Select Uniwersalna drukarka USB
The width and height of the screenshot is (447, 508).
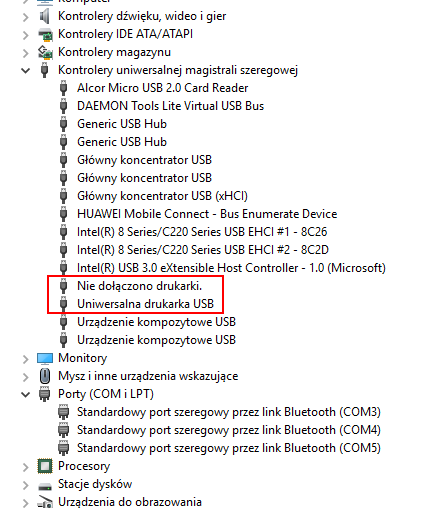[145, 304]
